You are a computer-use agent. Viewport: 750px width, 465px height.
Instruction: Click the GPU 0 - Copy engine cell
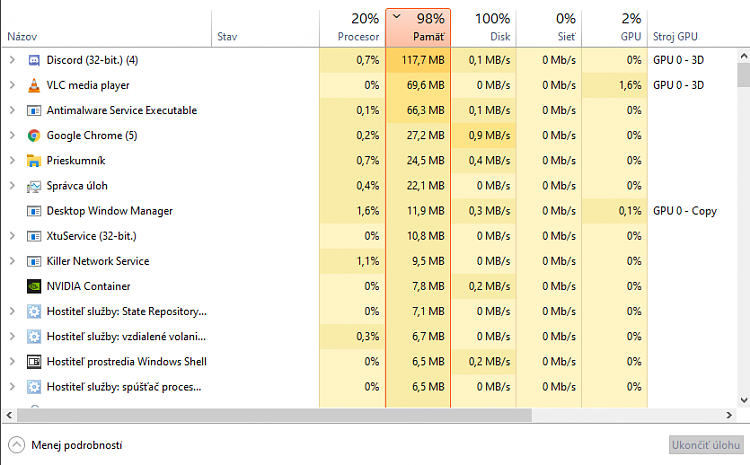click(685, 211)
